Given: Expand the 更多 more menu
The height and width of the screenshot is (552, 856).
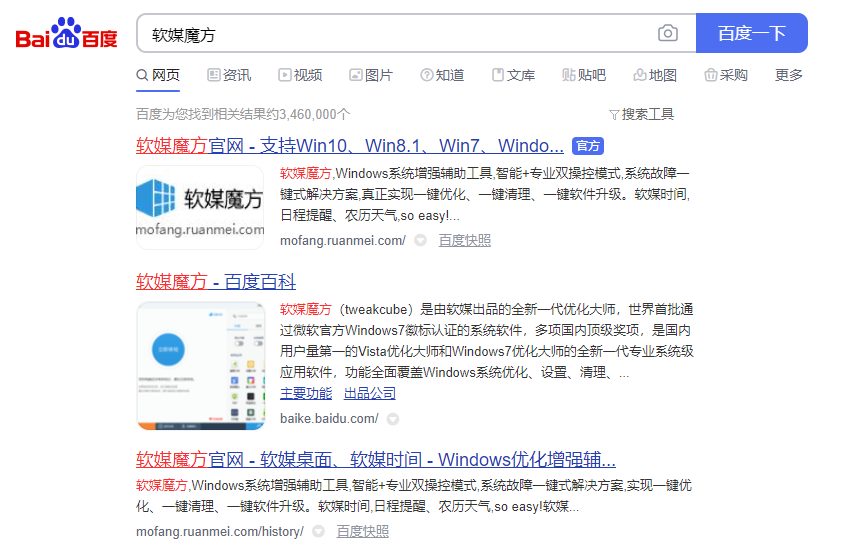Looking at the screenshot, I should click(x=788, y=75).
